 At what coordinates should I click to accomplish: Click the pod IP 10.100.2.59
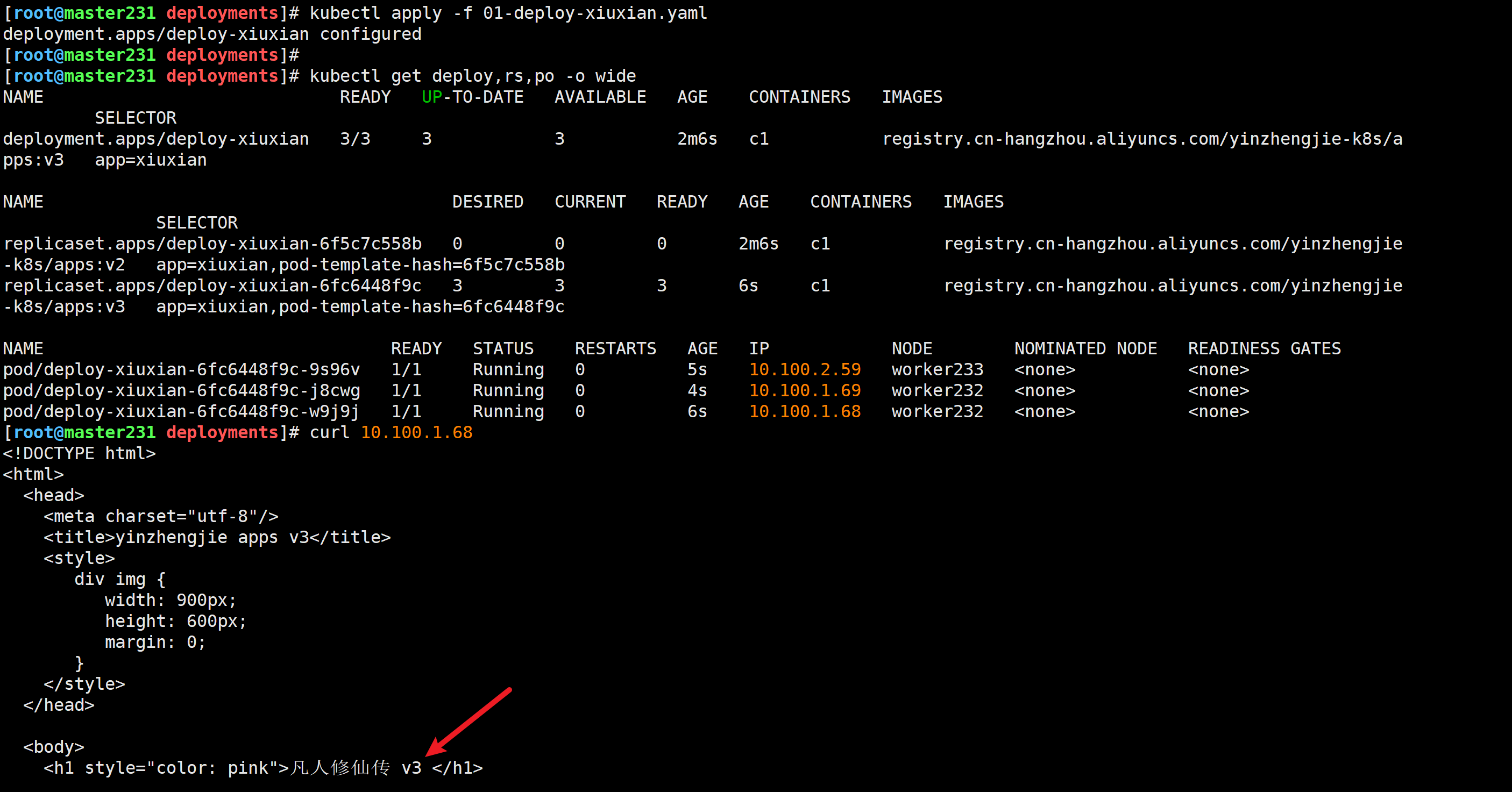point(805,369)
